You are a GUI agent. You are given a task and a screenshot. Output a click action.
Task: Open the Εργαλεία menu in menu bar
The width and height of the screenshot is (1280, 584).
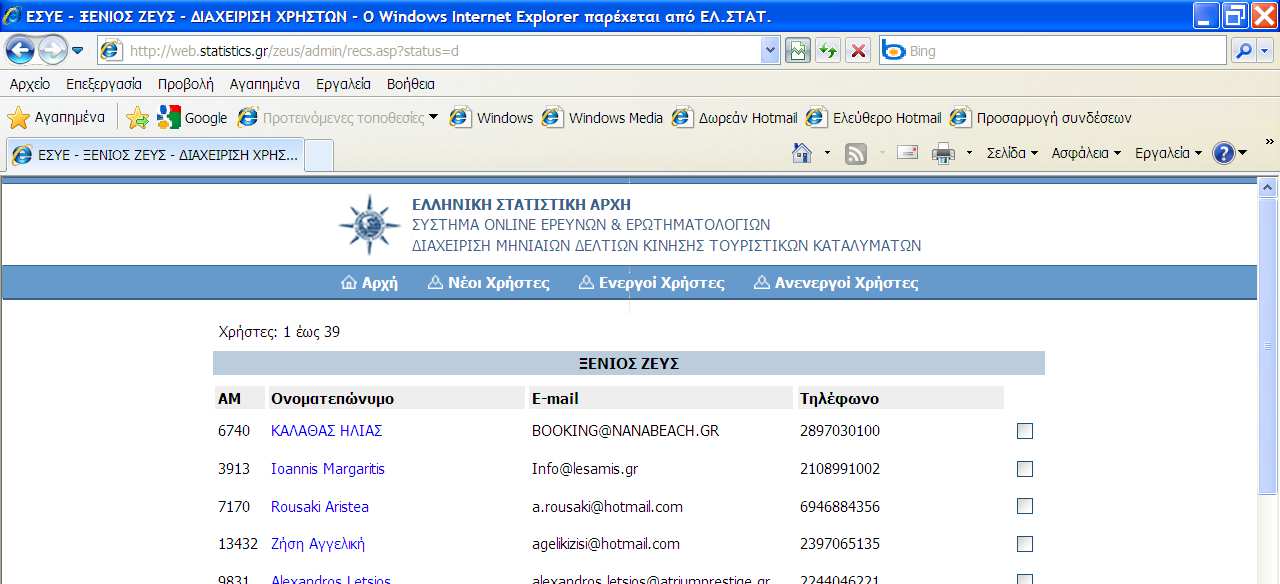click(x=343, y=84)
